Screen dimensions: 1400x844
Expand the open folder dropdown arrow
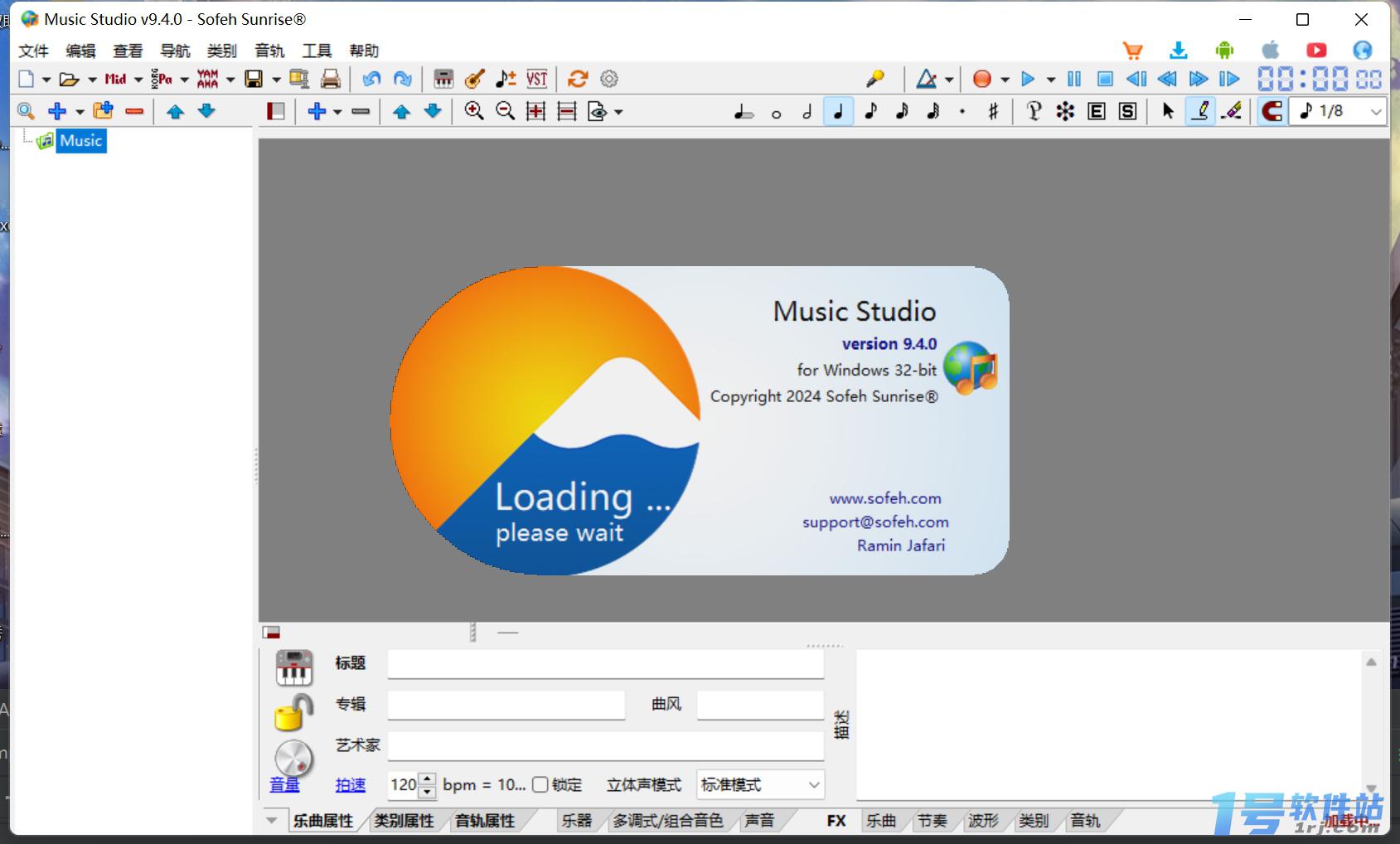[x=92, y=80]
